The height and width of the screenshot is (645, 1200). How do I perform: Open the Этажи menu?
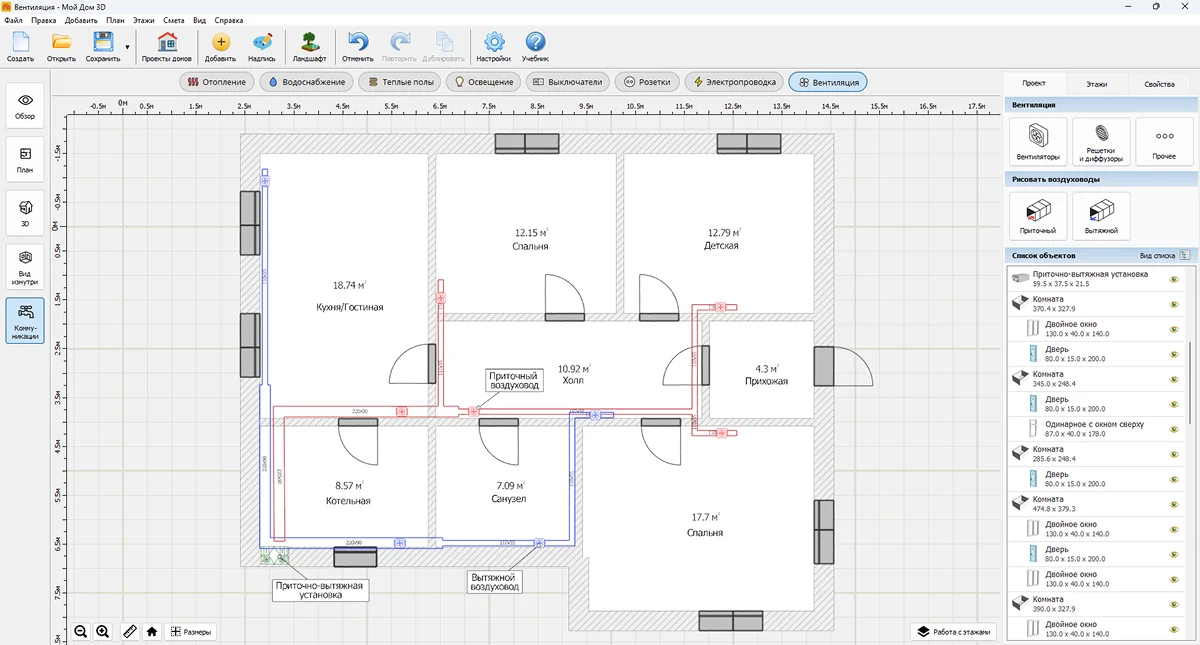click(145, 20)
